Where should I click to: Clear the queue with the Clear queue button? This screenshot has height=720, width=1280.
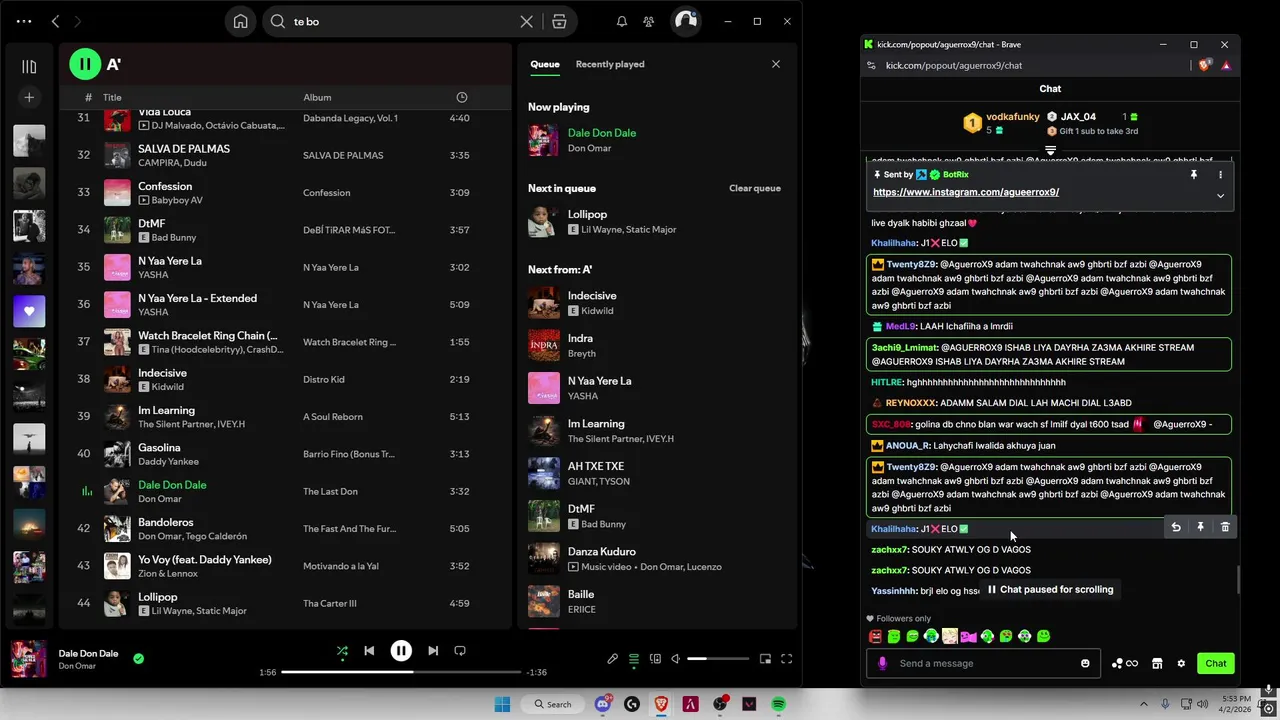click(755, 188)
